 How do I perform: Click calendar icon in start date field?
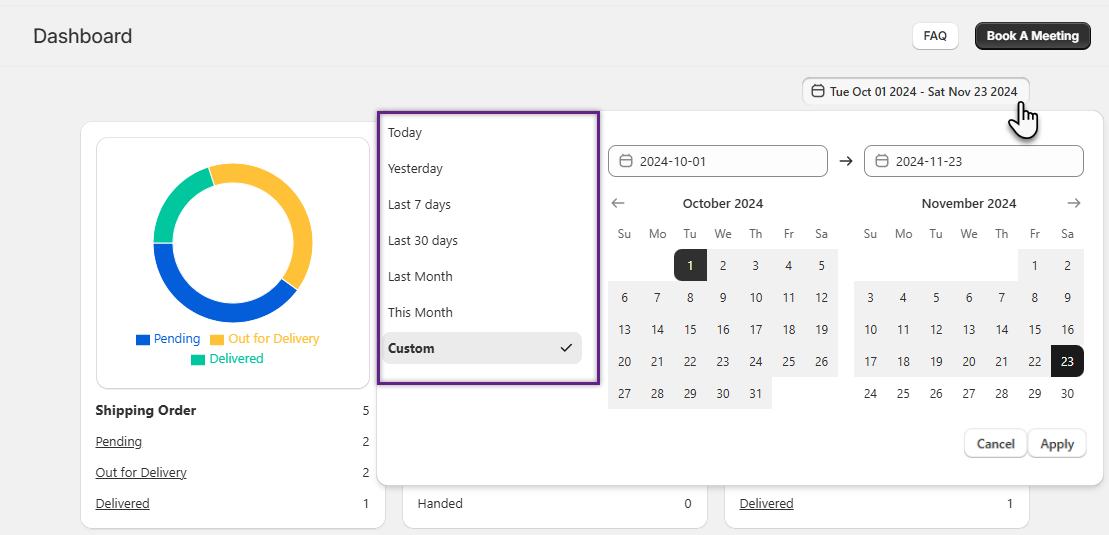click(x=627, y=161)
